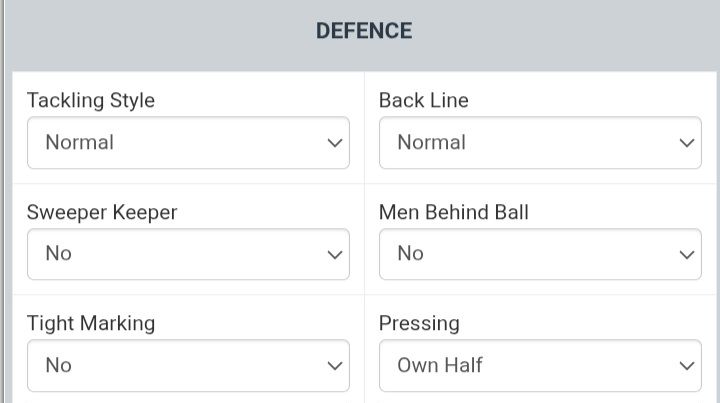The width and height of the screenshot is (720, 403).
Task: Click the Tight Marking chevron arrow
Action: tap(335, 366)
